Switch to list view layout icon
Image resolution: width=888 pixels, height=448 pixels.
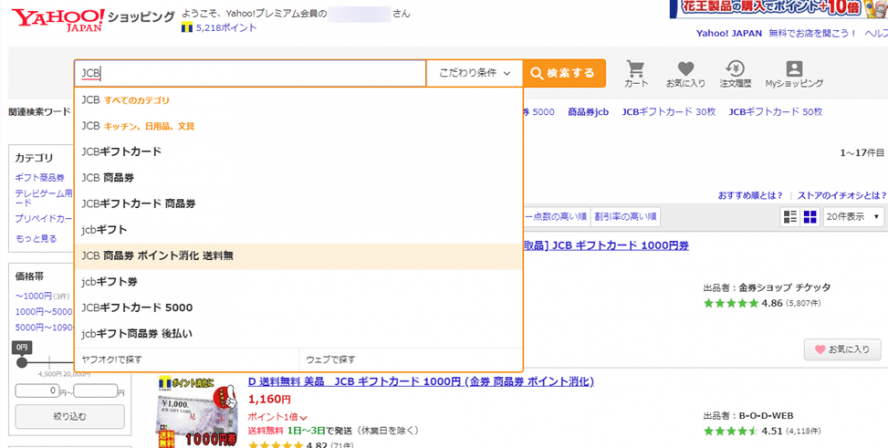(790, 217)
